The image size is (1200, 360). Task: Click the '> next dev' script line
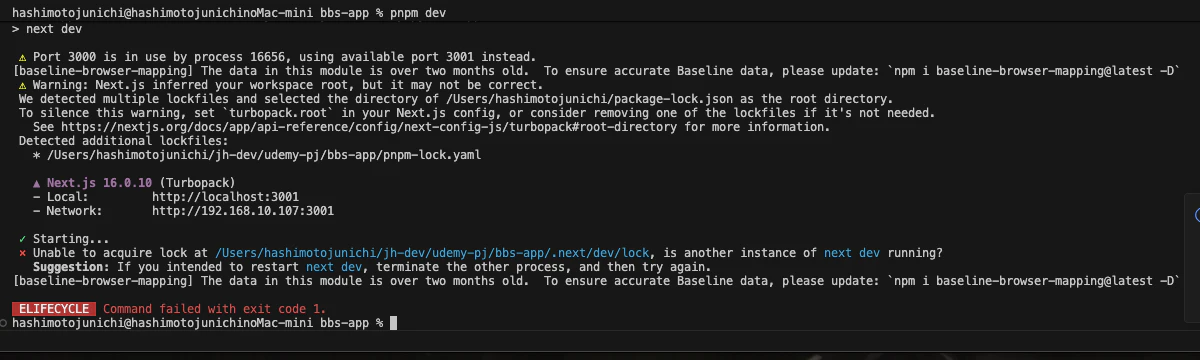(47, 29)
